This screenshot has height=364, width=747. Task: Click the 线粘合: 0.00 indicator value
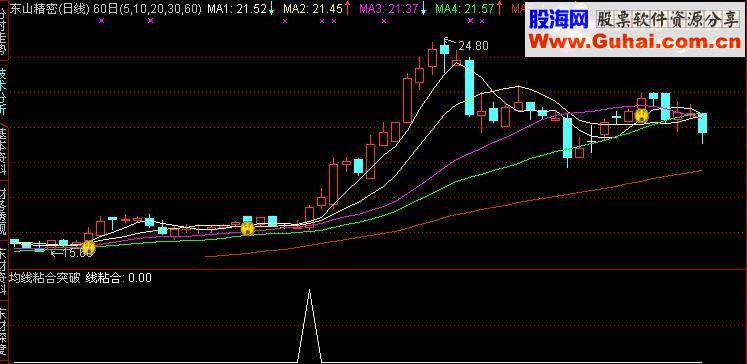(x=119, y=278)
